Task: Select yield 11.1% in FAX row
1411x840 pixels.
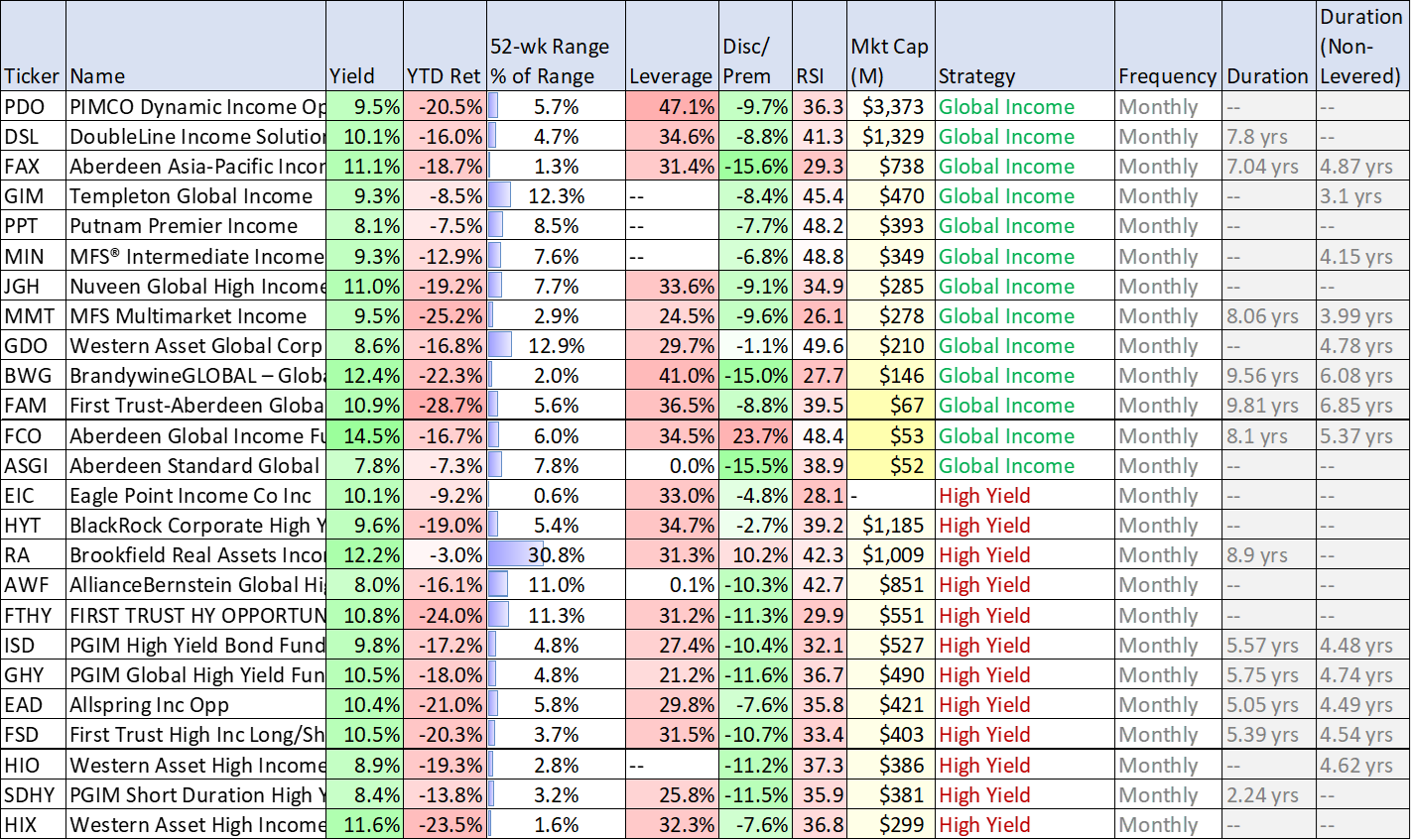Action: pyautogui.click(x=364, y=167)
